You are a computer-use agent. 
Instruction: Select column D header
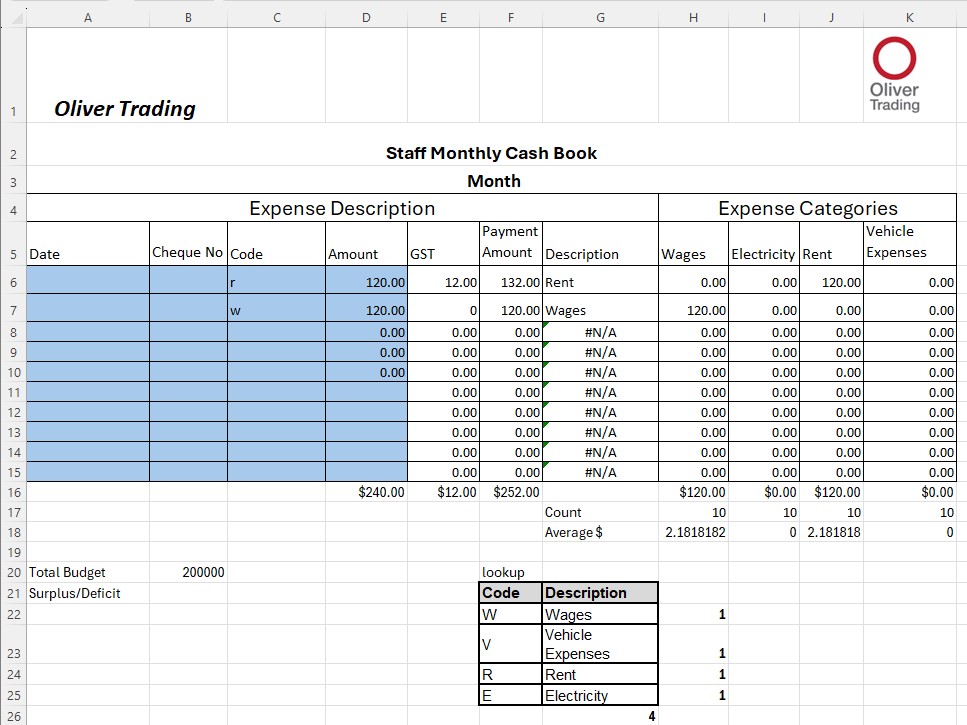[366, 18]
